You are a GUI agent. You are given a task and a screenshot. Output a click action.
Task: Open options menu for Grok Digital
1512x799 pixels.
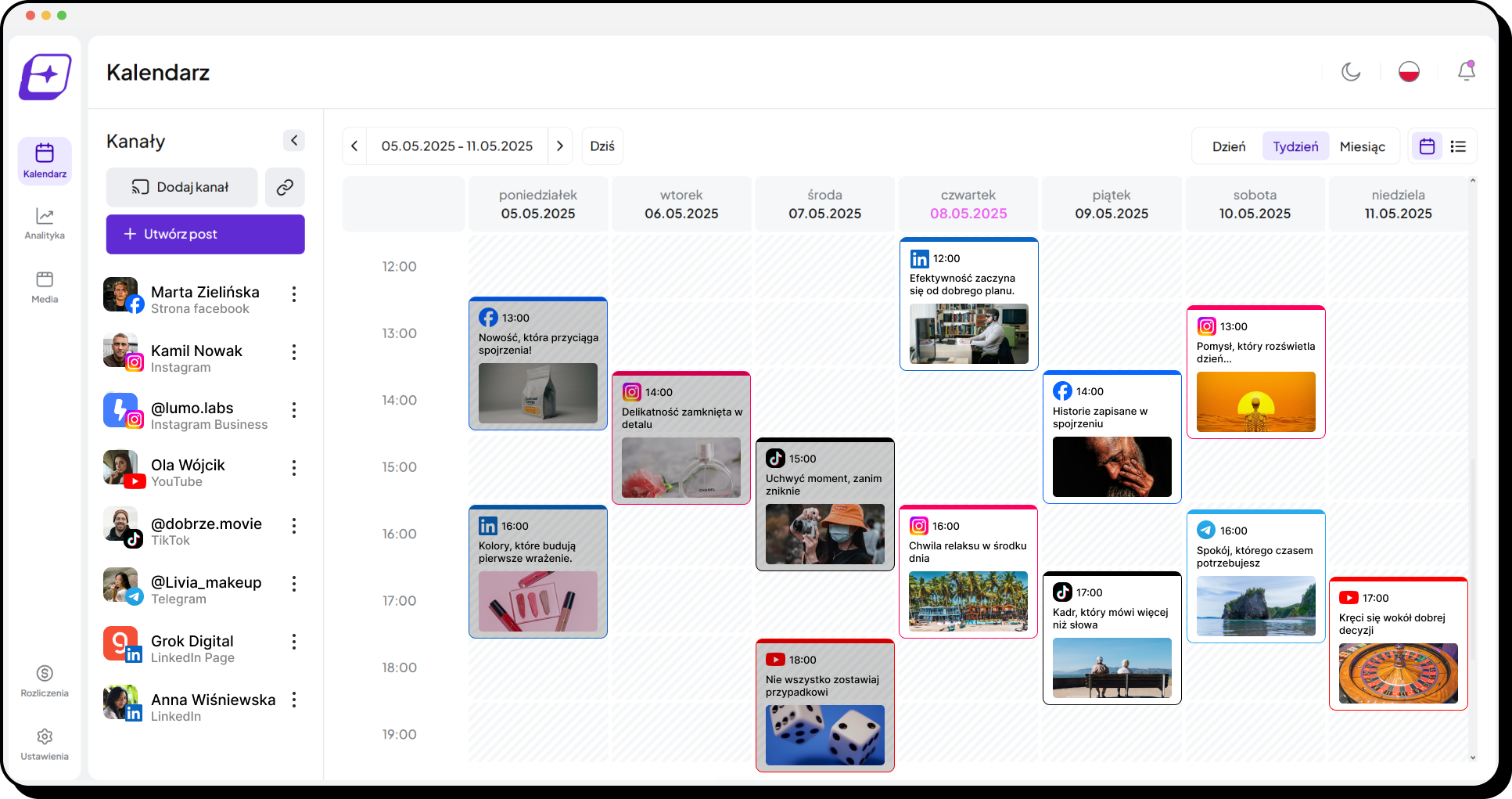point(294,642)
